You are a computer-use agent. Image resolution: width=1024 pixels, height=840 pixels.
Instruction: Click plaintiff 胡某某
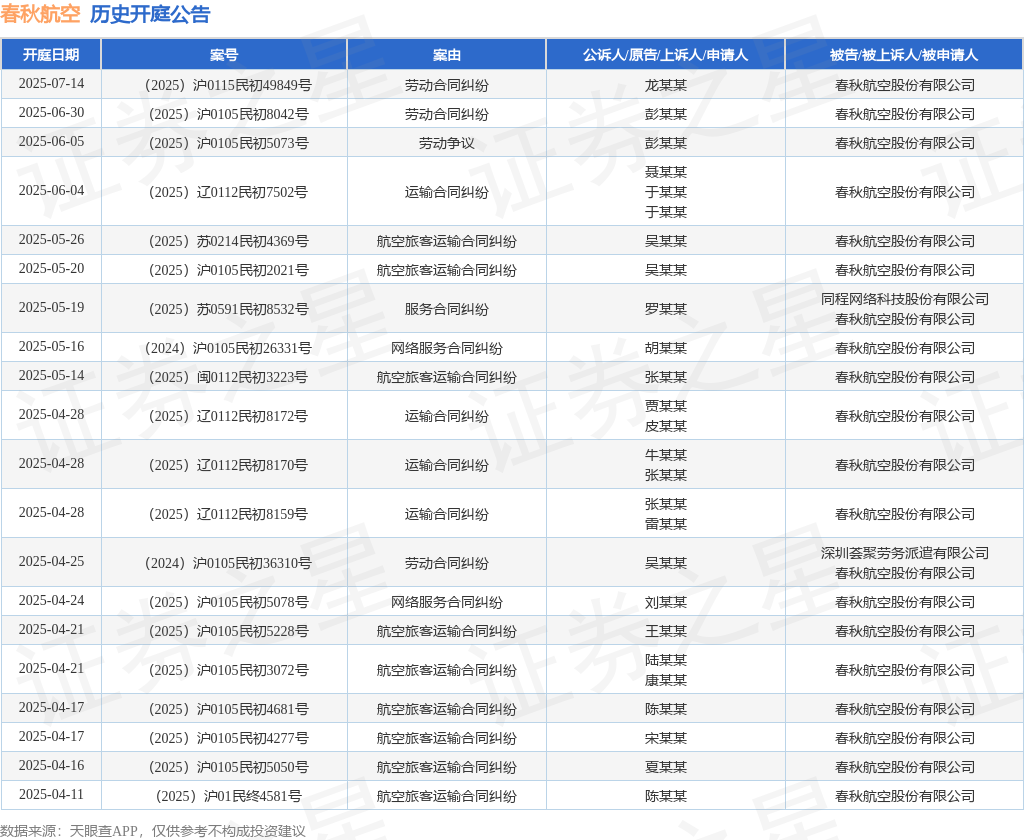tap(665, 348)
